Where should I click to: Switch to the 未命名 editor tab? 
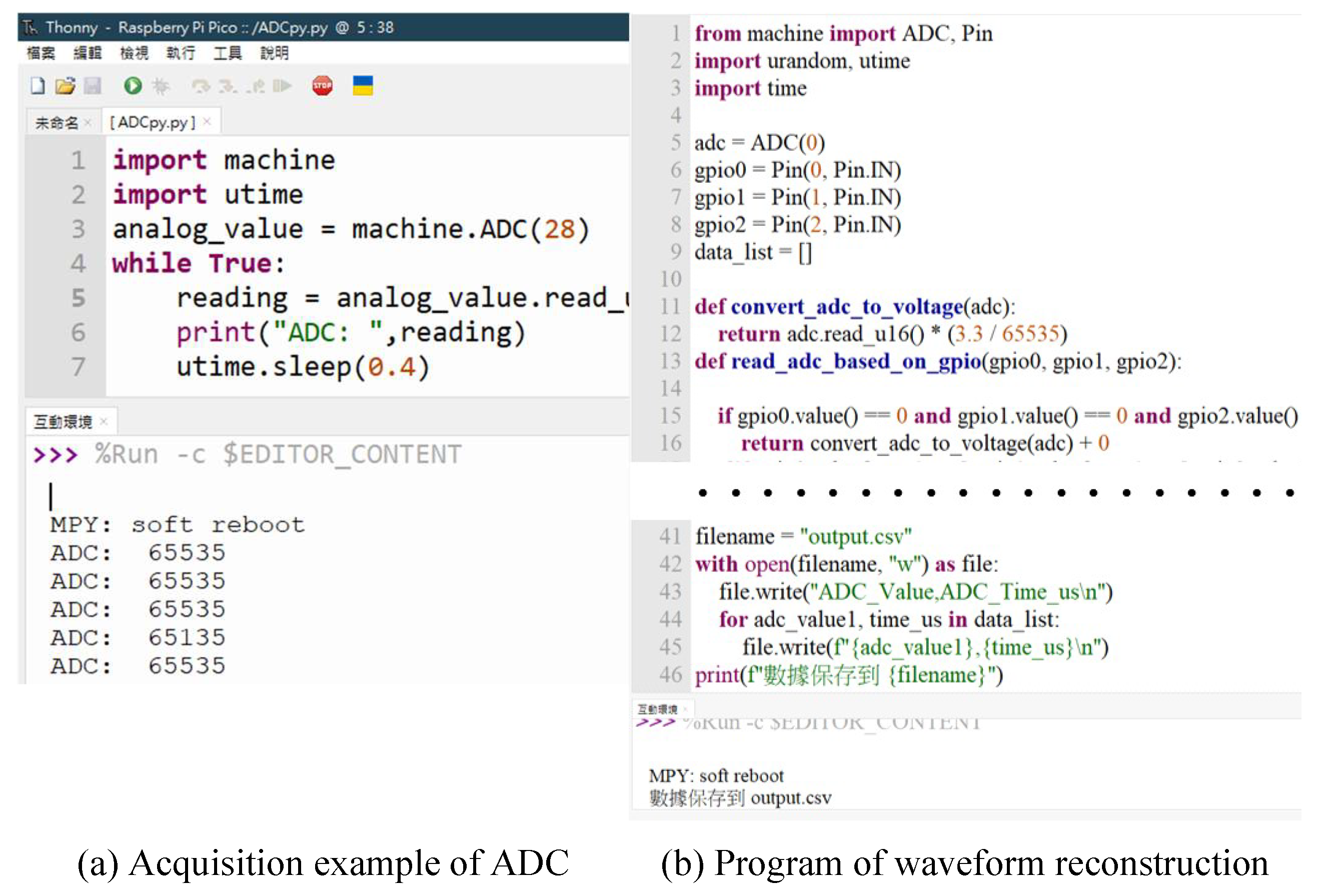click(x=57, y=121)
